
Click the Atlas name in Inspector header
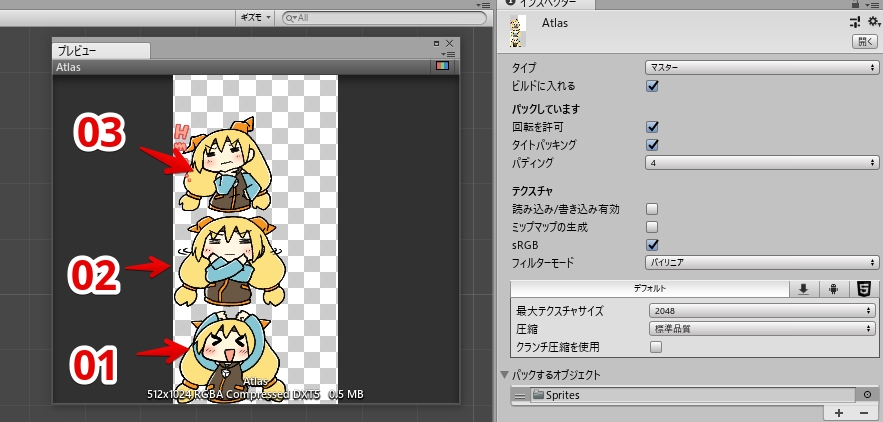pyautogui.click(x=555, y=23)
